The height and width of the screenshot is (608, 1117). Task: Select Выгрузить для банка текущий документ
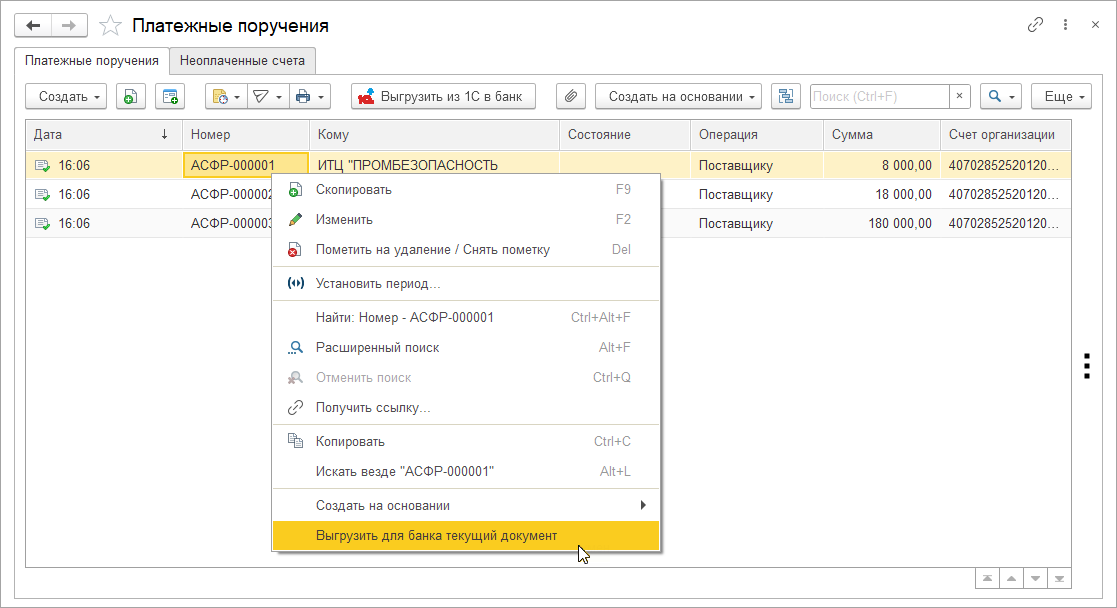click(436, 536)
